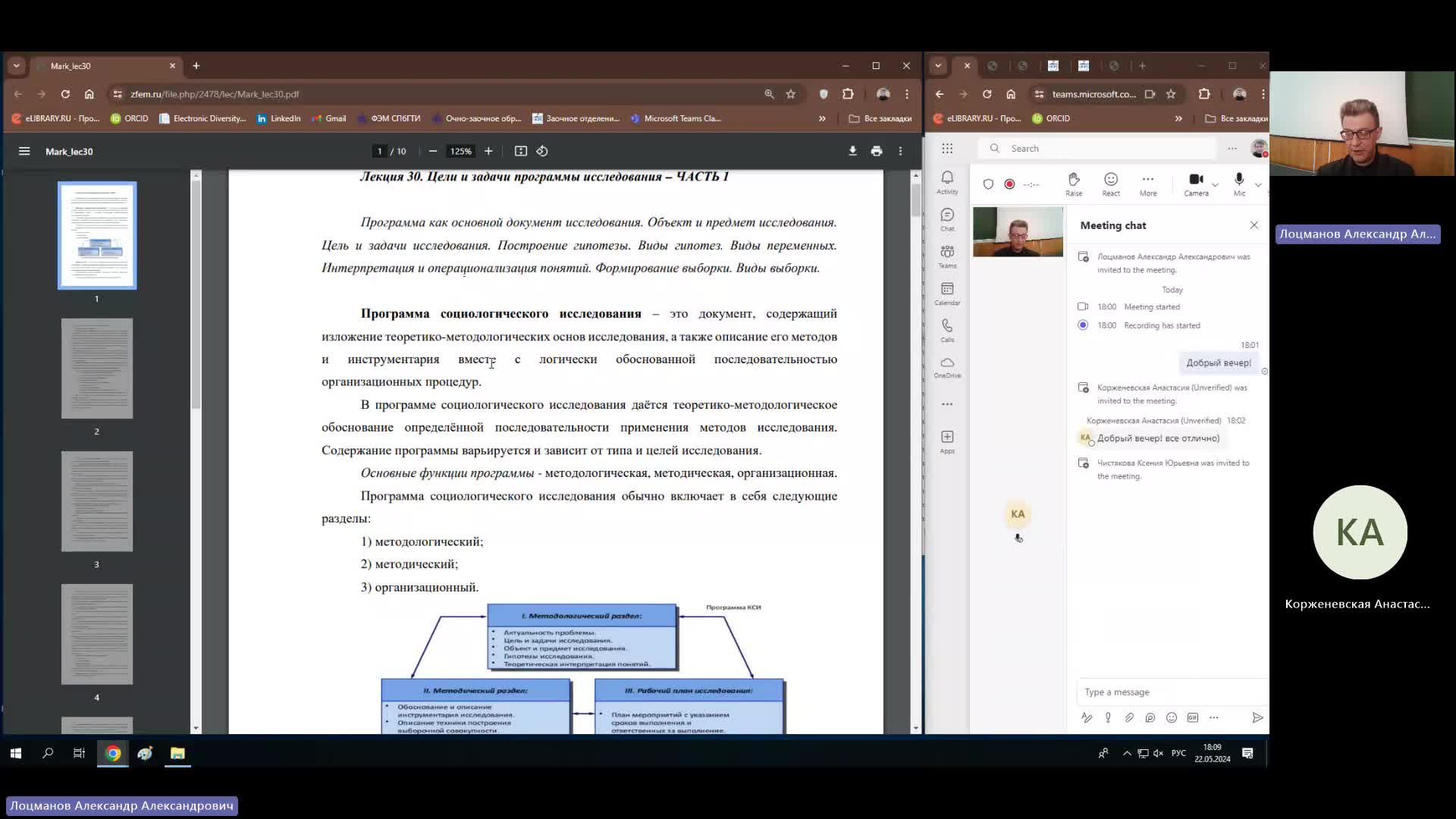
Task: Open more items in Teams sidebar
Action: [947, 404]
